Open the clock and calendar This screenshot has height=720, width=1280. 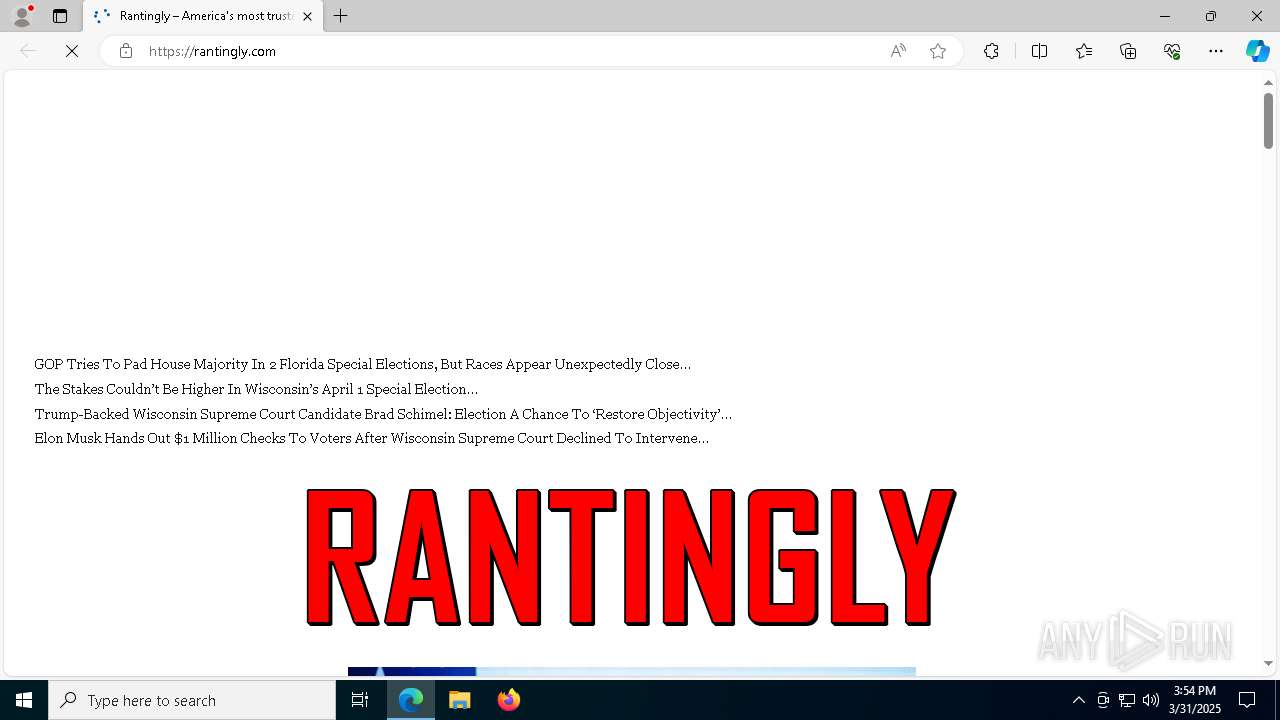(x=1195, y=700)
